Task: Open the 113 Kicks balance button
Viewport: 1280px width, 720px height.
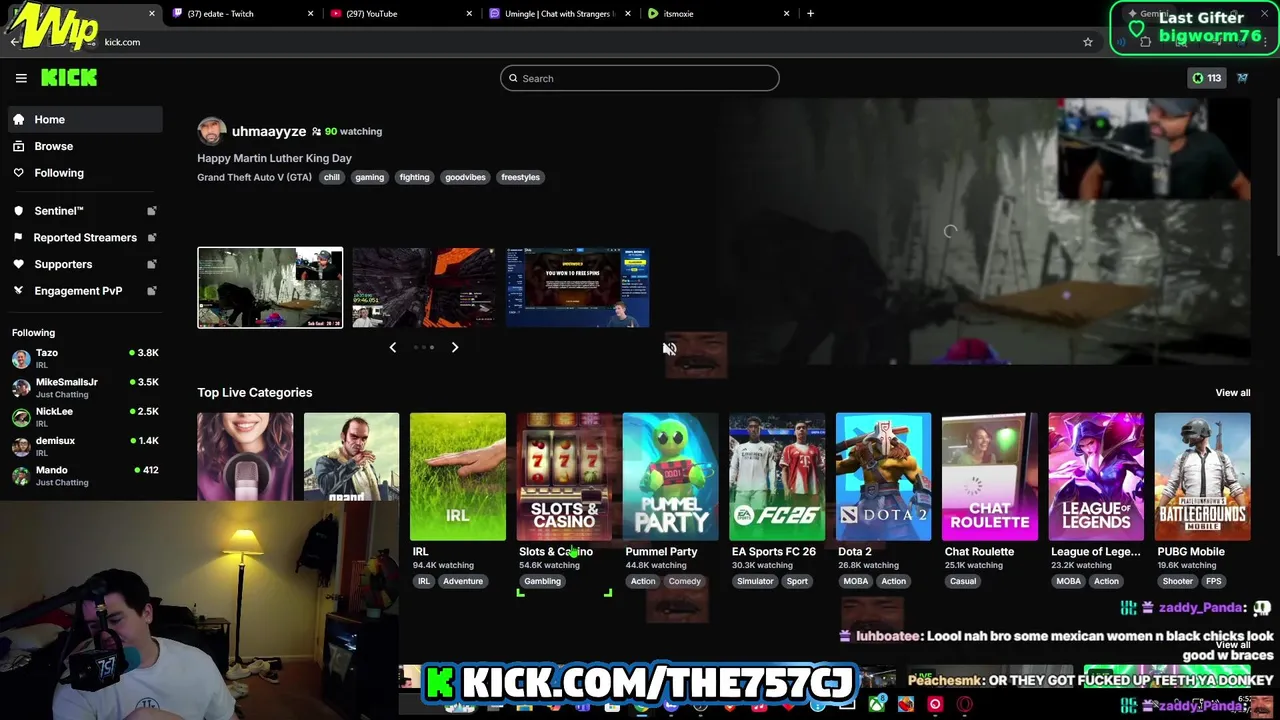Action: coord(1206,78)
